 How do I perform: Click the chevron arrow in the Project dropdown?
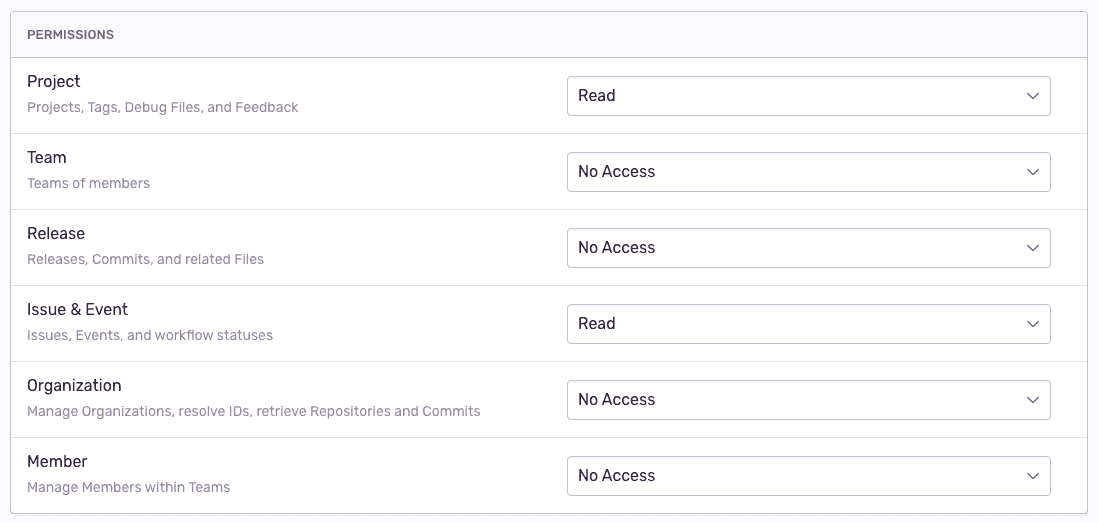[1032, 96]
